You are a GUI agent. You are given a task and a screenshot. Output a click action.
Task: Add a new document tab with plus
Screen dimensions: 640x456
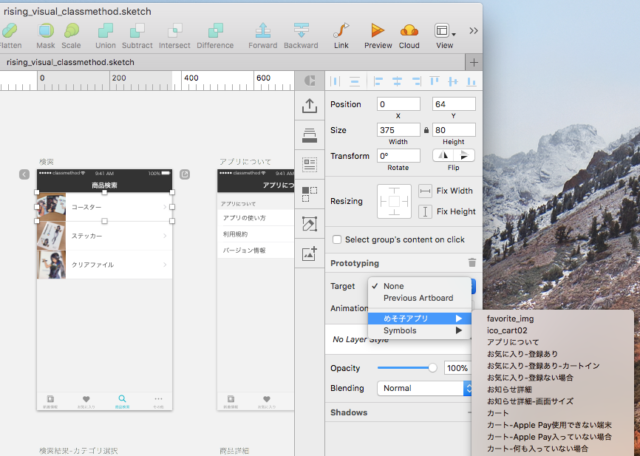[x=474, y=62]
